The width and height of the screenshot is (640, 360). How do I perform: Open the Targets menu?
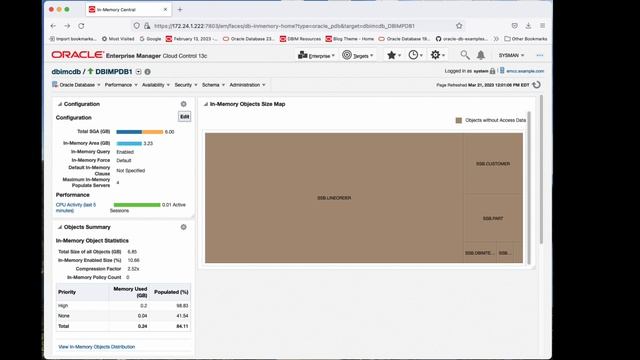(358, 55)
